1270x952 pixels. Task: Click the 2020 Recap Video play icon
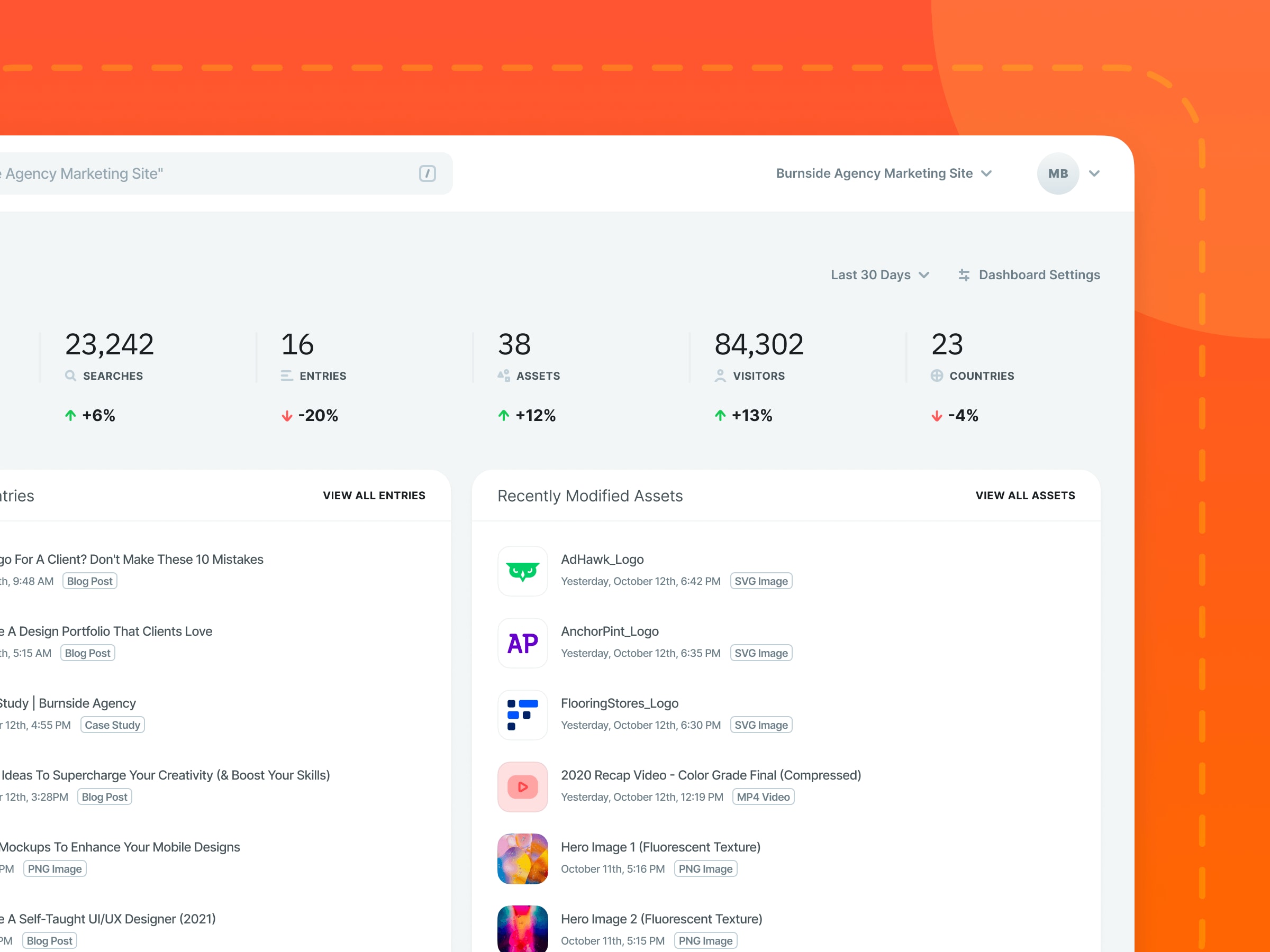pyautogui.click(x=522, y=787)
